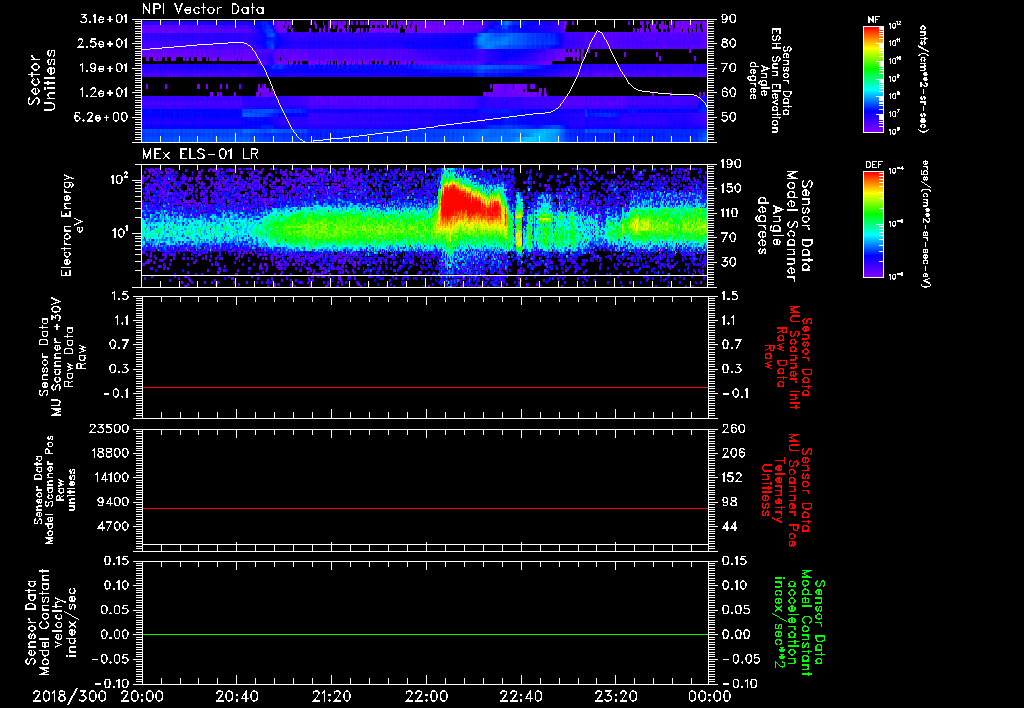Click the NPI Vector Data panel title
Image resolution: width=1024 pixels, height=708 pixels.
203,9
